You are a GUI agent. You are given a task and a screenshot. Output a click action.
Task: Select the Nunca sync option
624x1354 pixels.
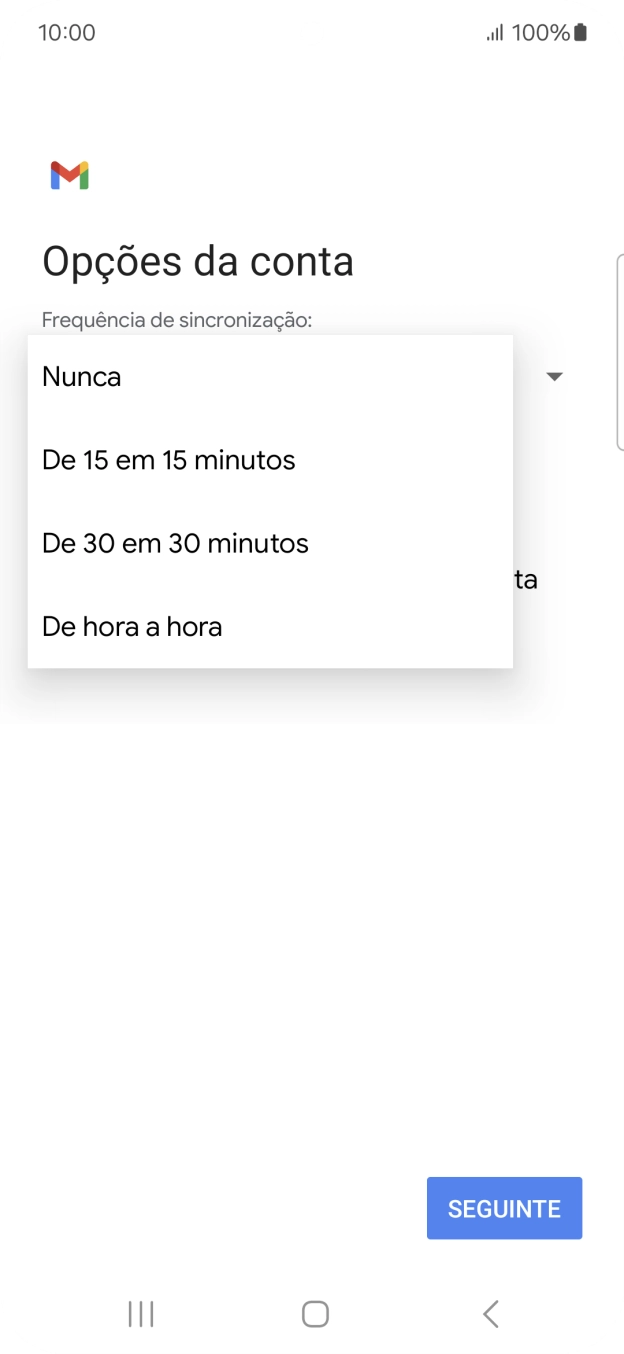[x=80, y=376]
